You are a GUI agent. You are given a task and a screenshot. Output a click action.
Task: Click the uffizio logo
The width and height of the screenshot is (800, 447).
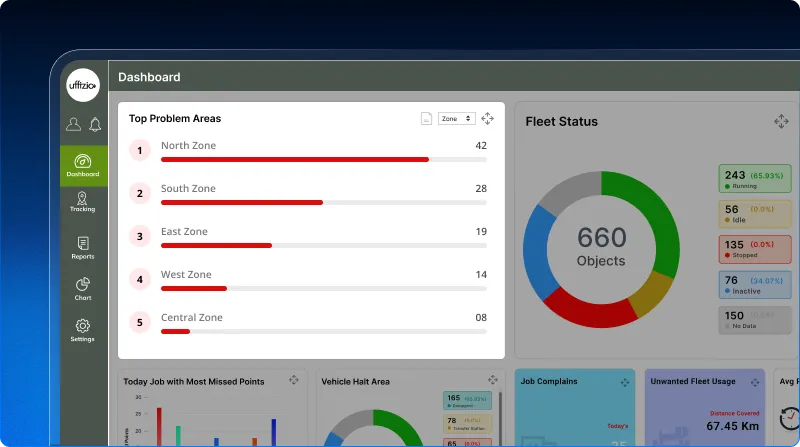click(83, 85)
